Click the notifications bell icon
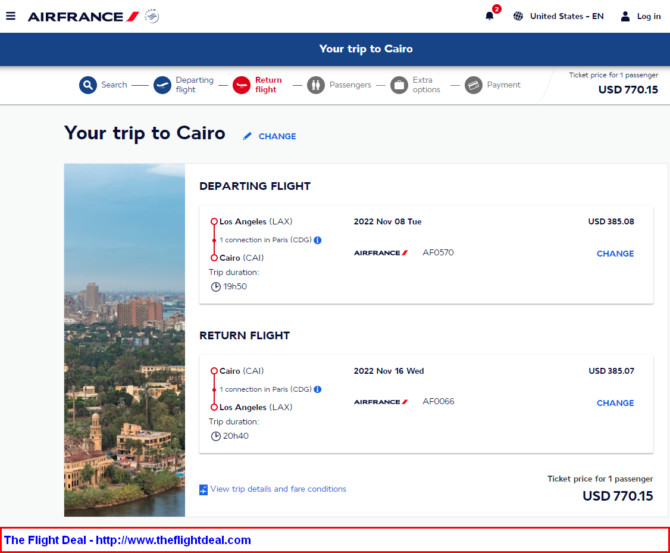The width and height of the screenshot is (670, 553). point(490,16)
